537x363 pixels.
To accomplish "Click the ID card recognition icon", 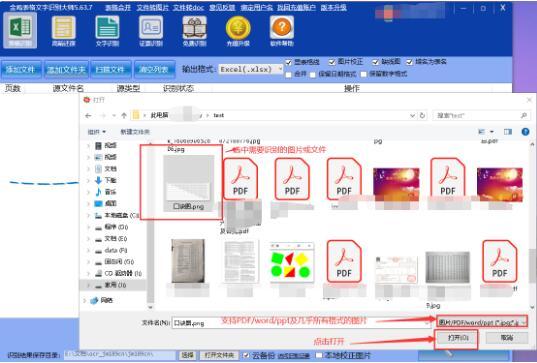I will click(151, 31).
